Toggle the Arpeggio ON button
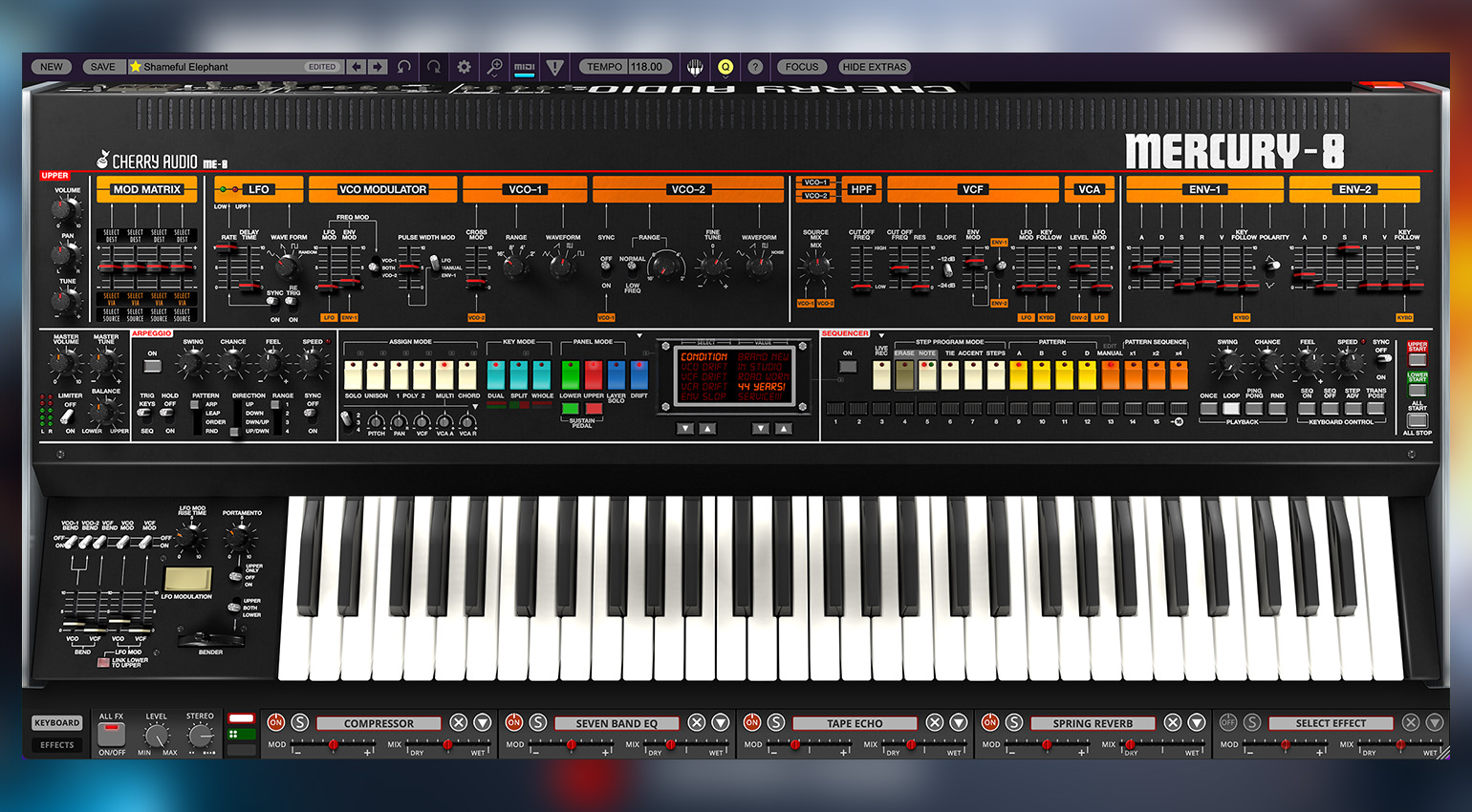This screenshot has width=1472, height=812. coord(152,365)
